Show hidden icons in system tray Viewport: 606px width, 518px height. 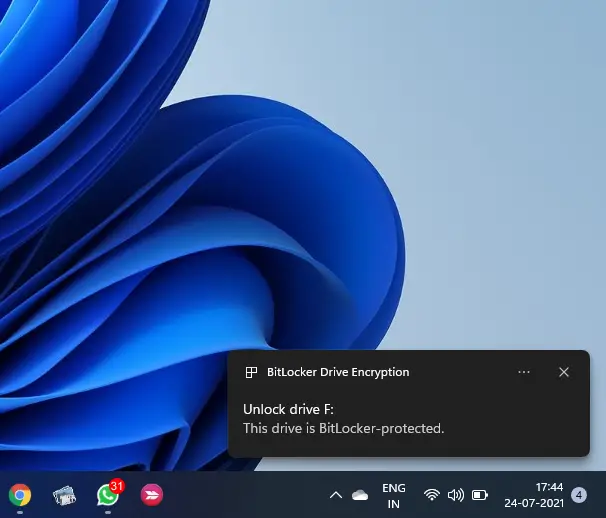pos(336,495)
